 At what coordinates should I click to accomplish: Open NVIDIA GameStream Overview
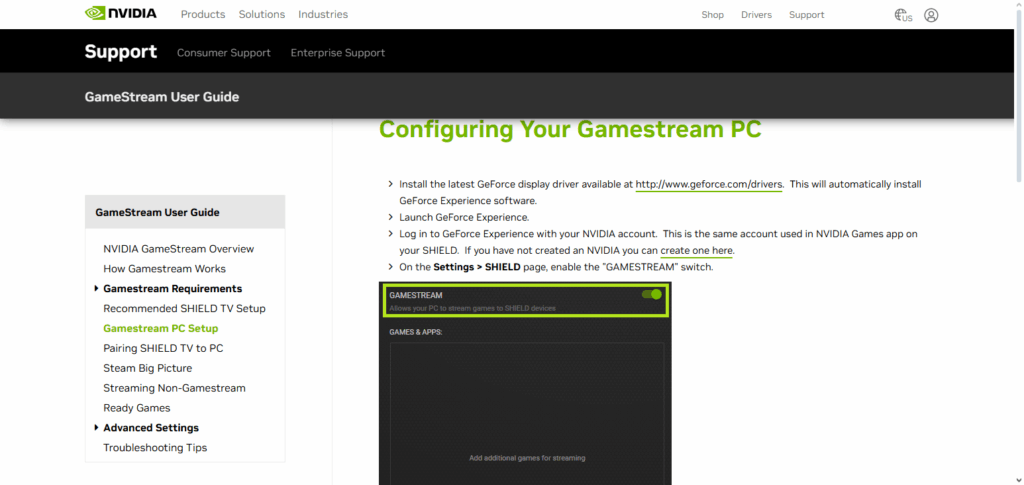179,249
